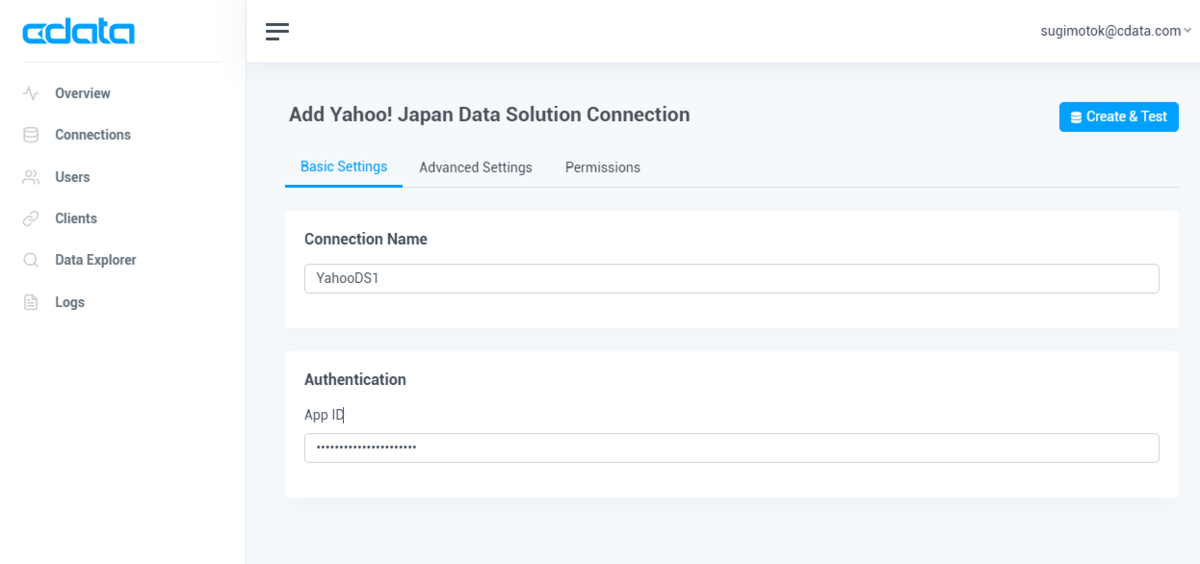Click the Create & Test button
The width and height of the screenshot is (1200, 564).
(1119, 117)
